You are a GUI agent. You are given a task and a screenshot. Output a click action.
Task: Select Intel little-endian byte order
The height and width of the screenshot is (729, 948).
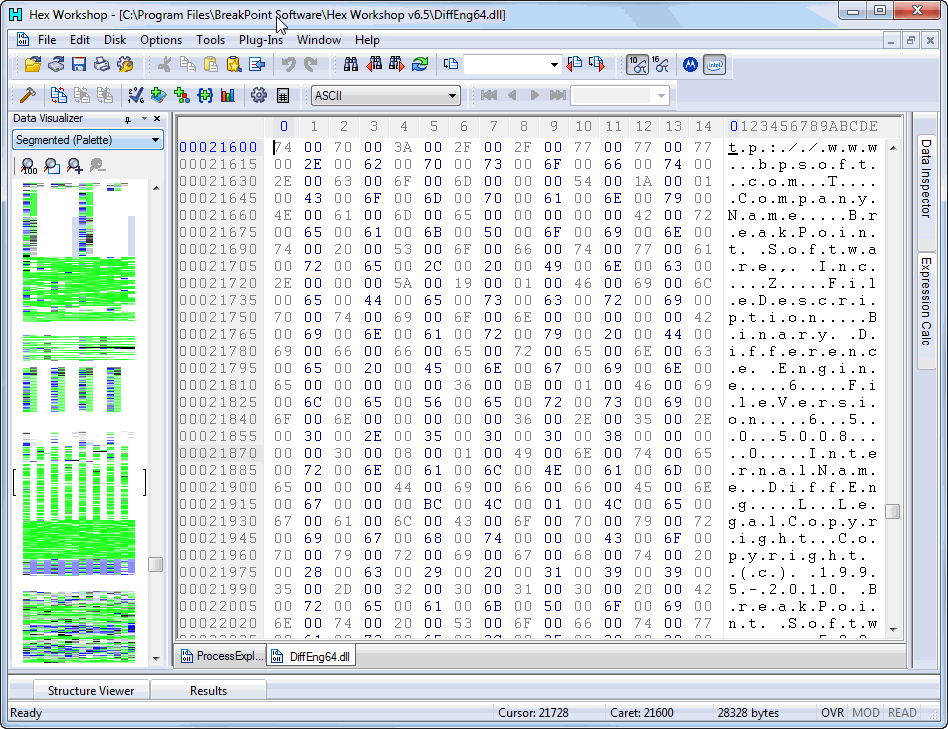[x=715, y=65]
